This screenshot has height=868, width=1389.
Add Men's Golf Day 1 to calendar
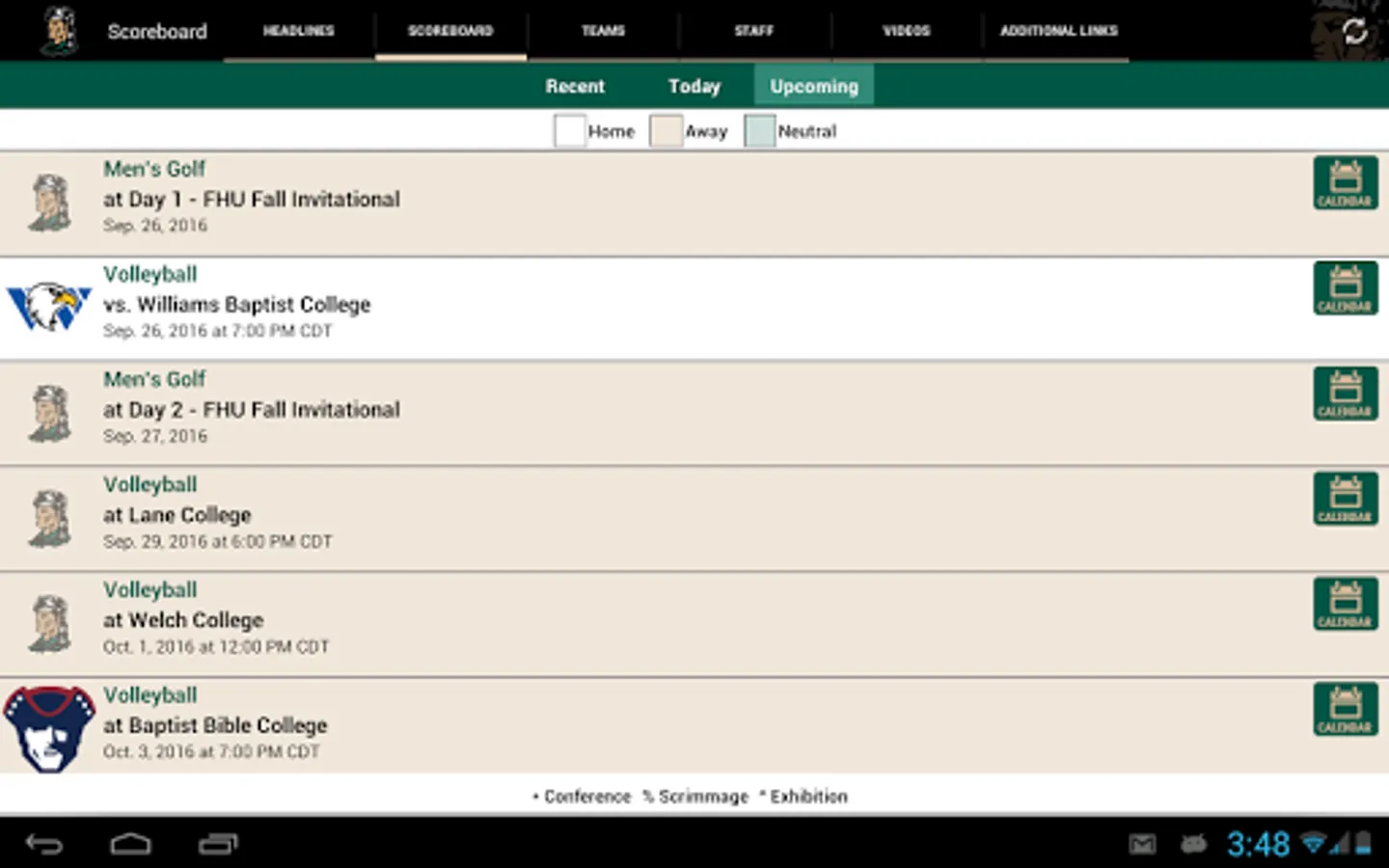1345,183
